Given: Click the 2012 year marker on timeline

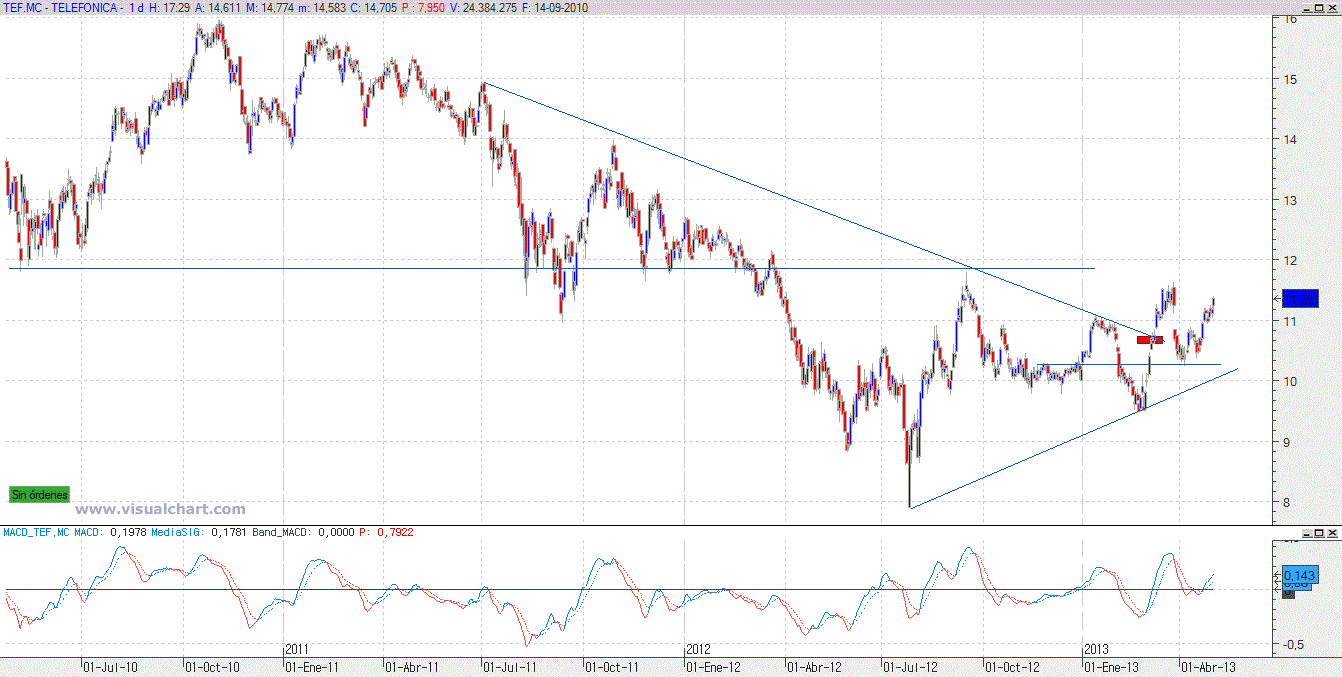Looking at the screenshot, I should pyautogui.click(x=698, y=648).
